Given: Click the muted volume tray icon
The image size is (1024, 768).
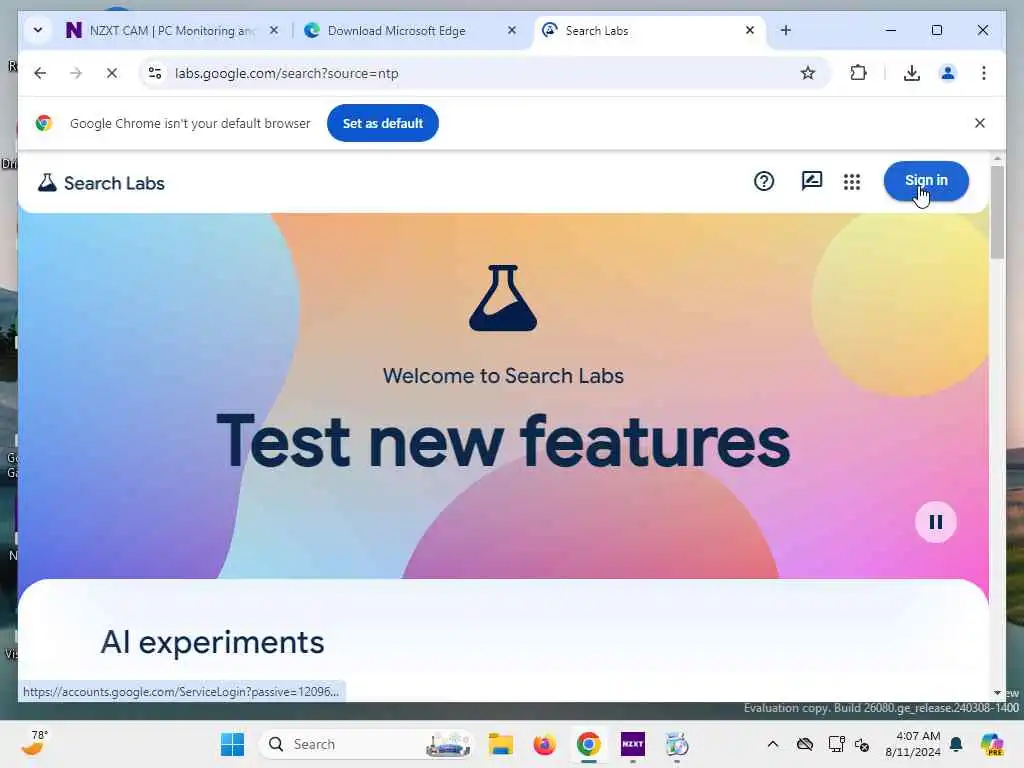Looking at the screenshot, I should coord(862,744).
